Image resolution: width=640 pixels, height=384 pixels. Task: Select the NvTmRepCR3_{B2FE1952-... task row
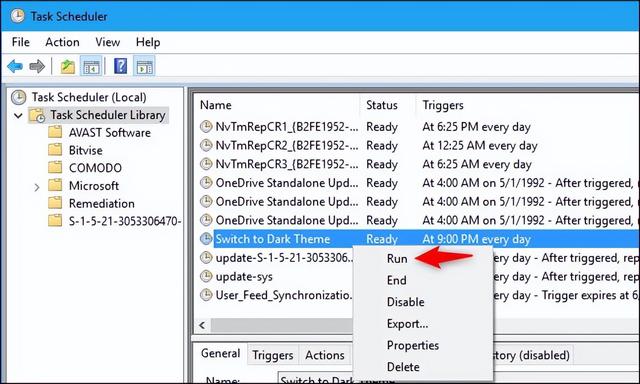click(x=416, y=164)
